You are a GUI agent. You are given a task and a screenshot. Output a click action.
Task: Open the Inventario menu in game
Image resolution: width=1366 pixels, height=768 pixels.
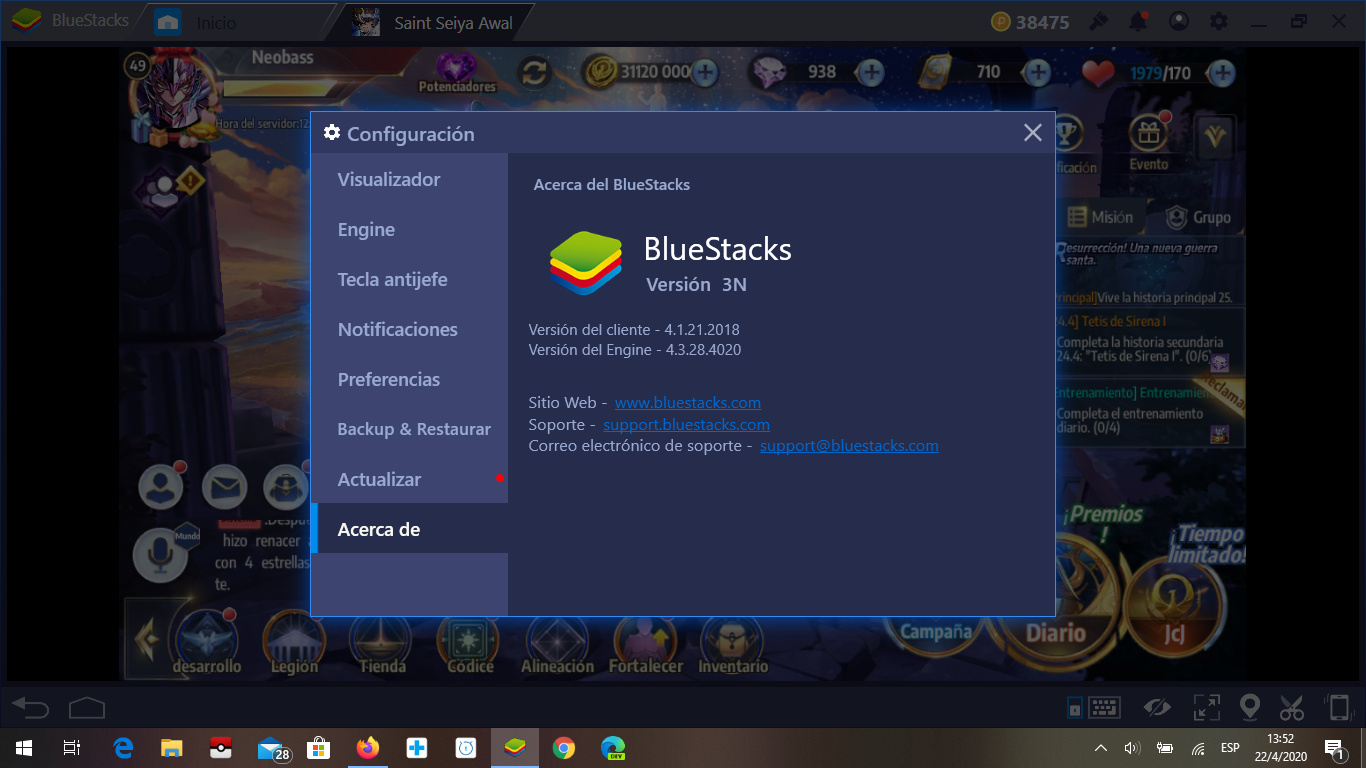coord(733,643)
